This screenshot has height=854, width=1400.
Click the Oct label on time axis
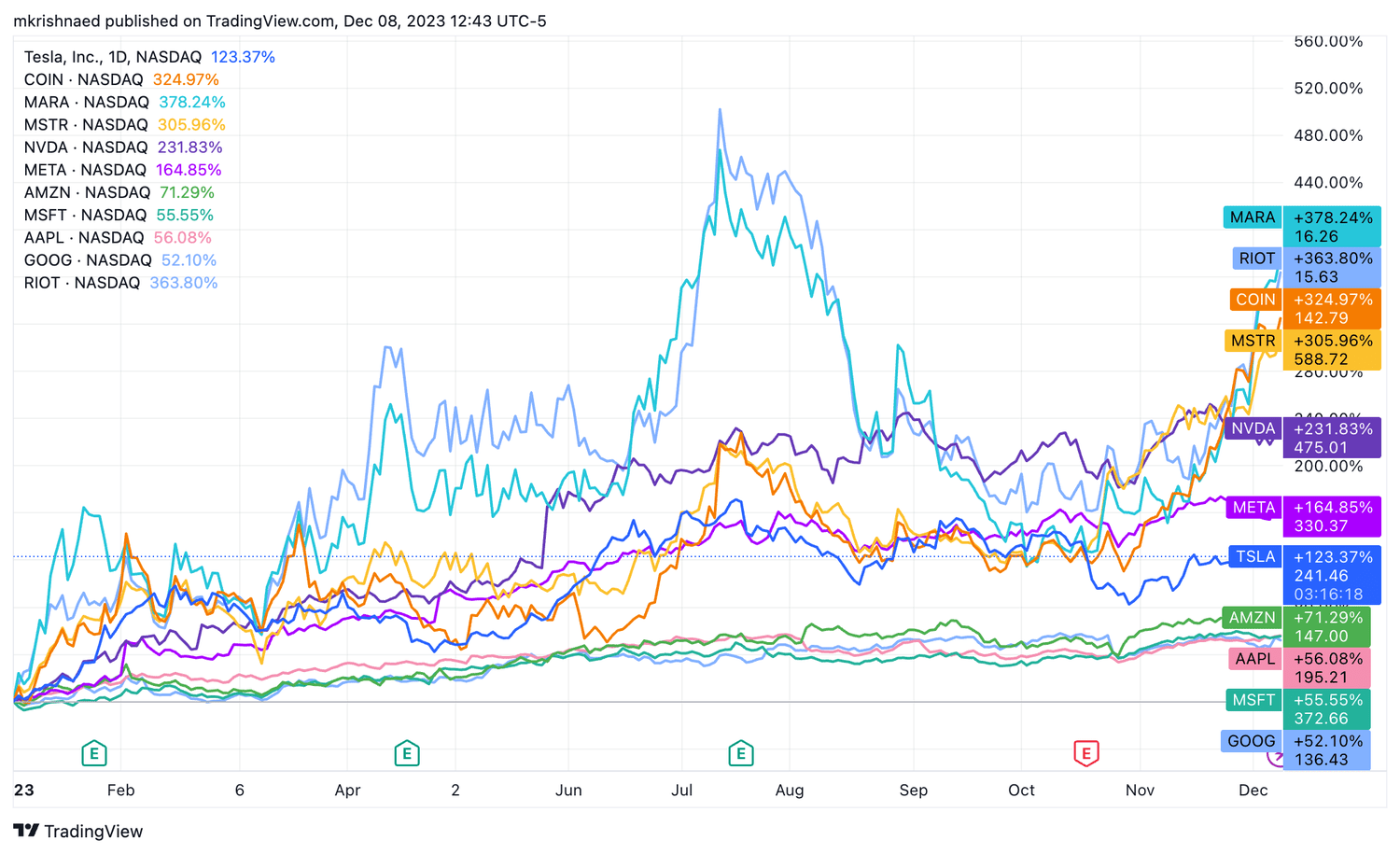pos(1021,790)
